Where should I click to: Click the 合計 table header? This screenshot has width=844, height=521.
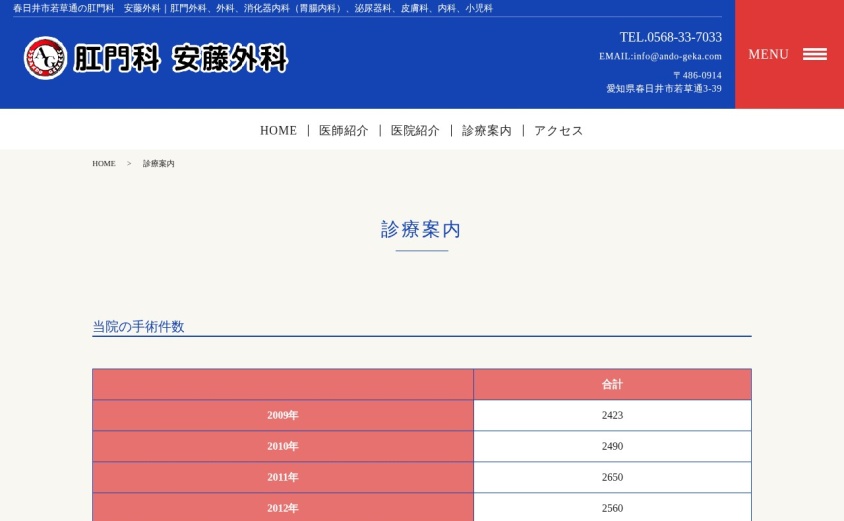coord(613,384)
